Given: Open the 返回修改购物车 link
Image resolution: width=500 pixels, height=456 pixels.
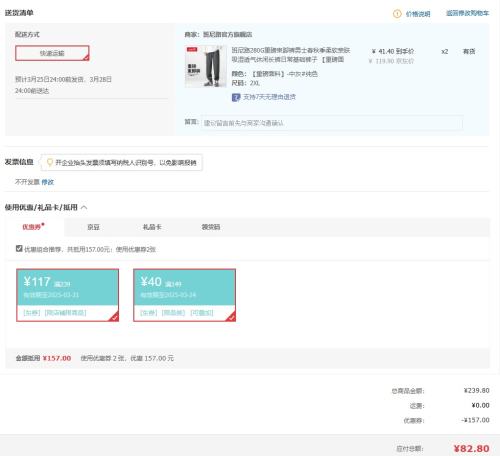Looking at the screenshot, I should (467, 13).
